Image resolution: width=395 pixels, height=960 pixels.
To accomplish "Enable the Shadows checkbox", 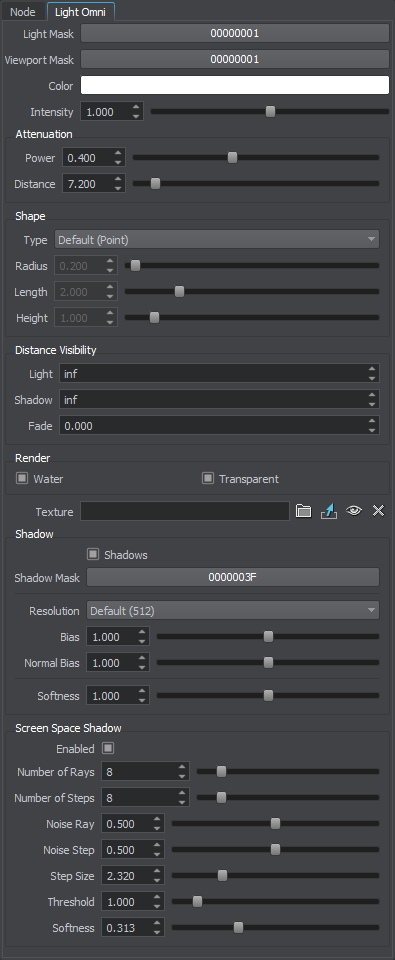I will (92, 554).
